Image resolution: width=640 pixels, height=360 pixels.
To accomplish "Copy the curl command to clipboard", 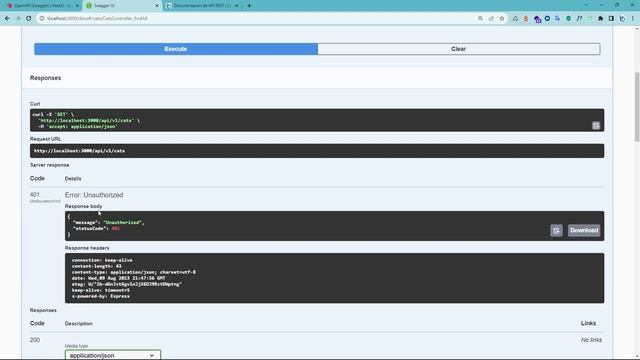I will coord(596,125).
